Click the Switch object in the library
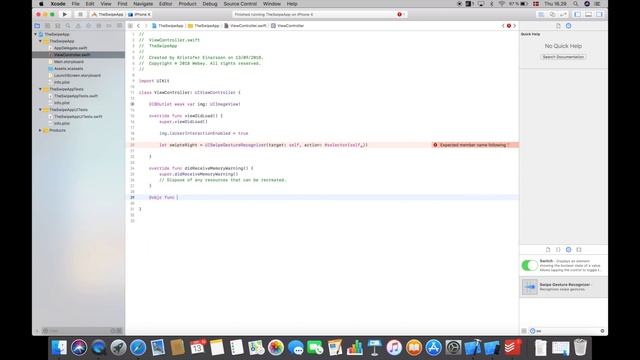640x360 pixels. (x=563, y=265)
